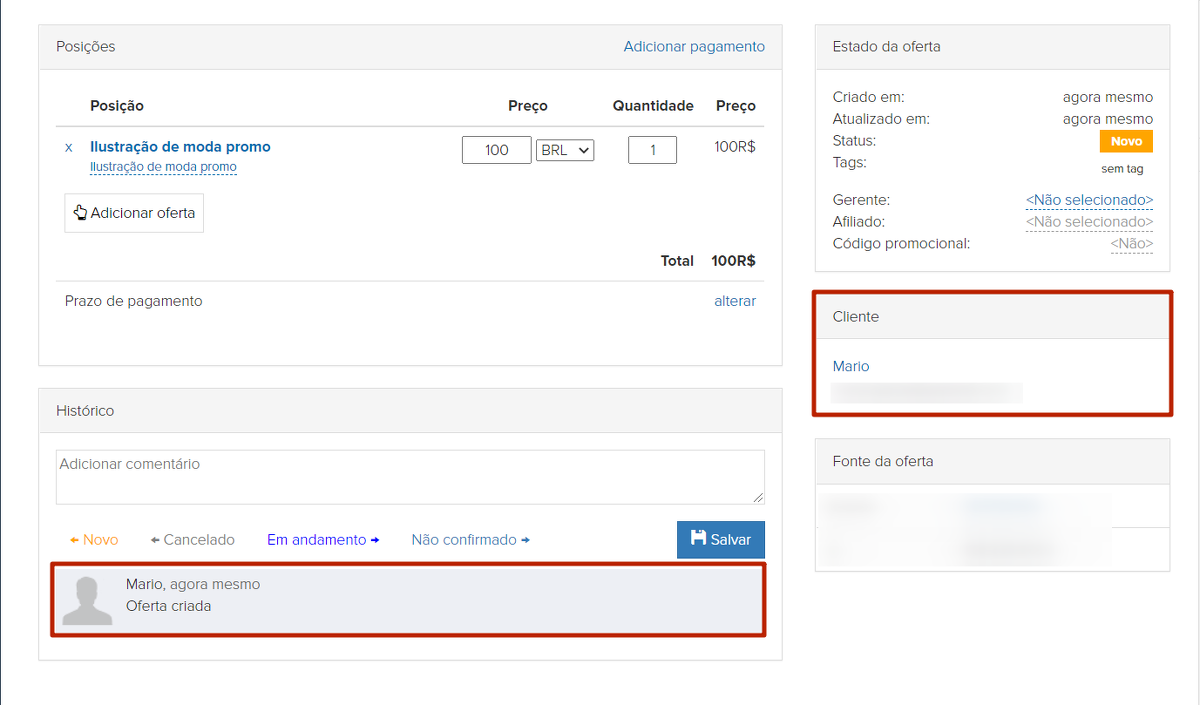The height and width of the screenshot is (705, 1200).
Task: Click the quantity input field
Action: 652,150
